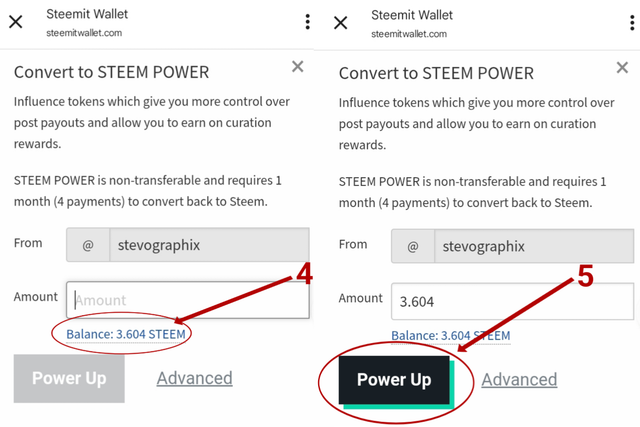
Task: Click the stevographix From field in step 4 panel
Action: point(209,245)
